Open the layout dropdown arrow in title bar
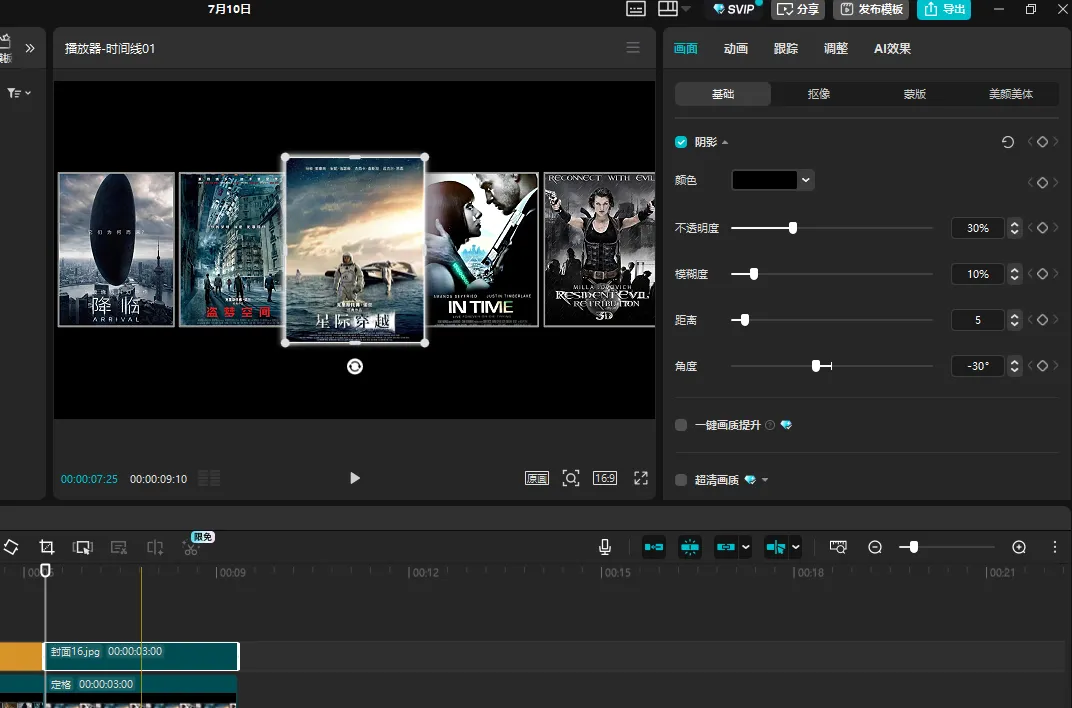1072x708 pixels. click(686, 9)
